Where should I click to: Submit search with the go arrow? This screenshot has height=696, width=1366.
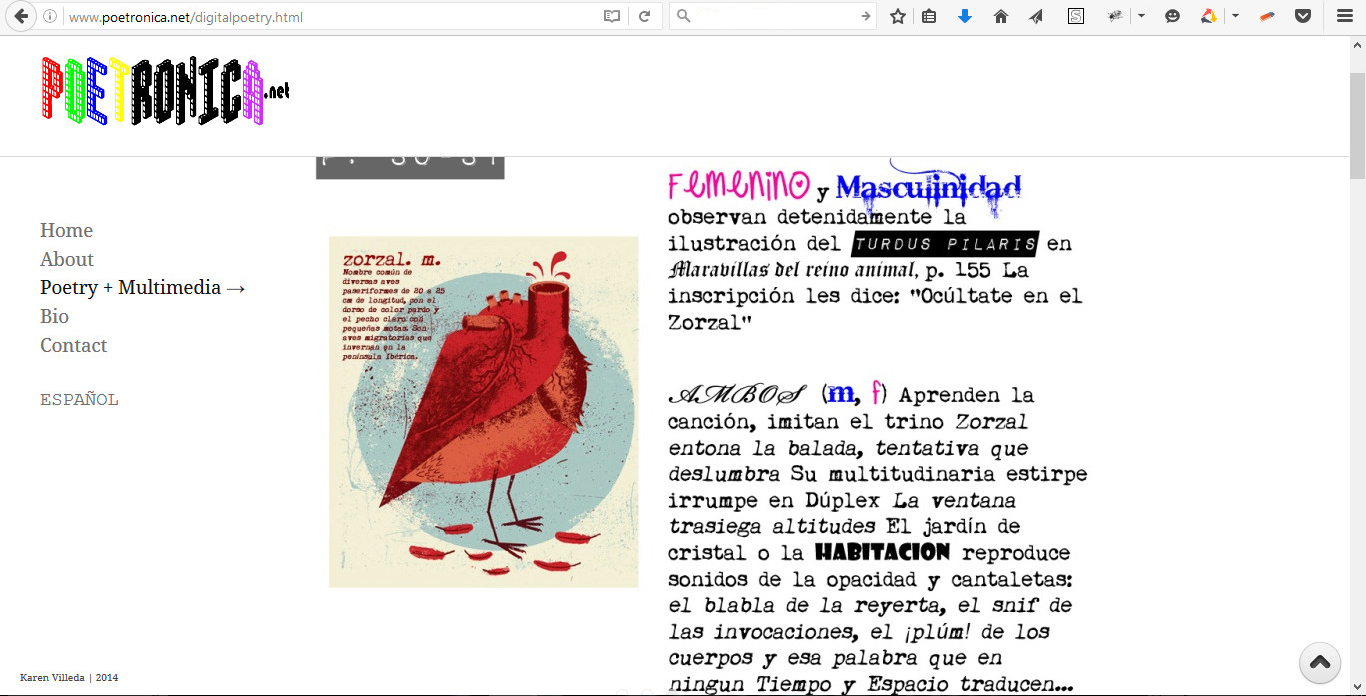pyautogui.click(x=866, y=17)
